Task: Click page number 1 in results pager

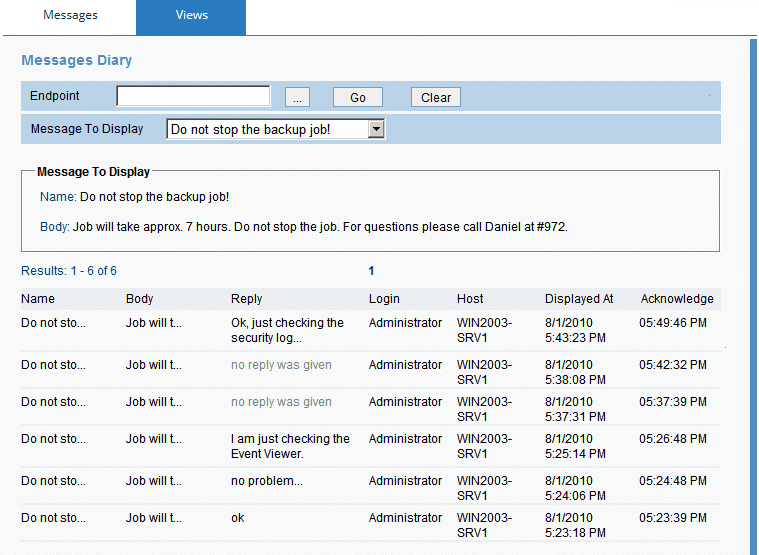Action: click(x=371, y=271)
